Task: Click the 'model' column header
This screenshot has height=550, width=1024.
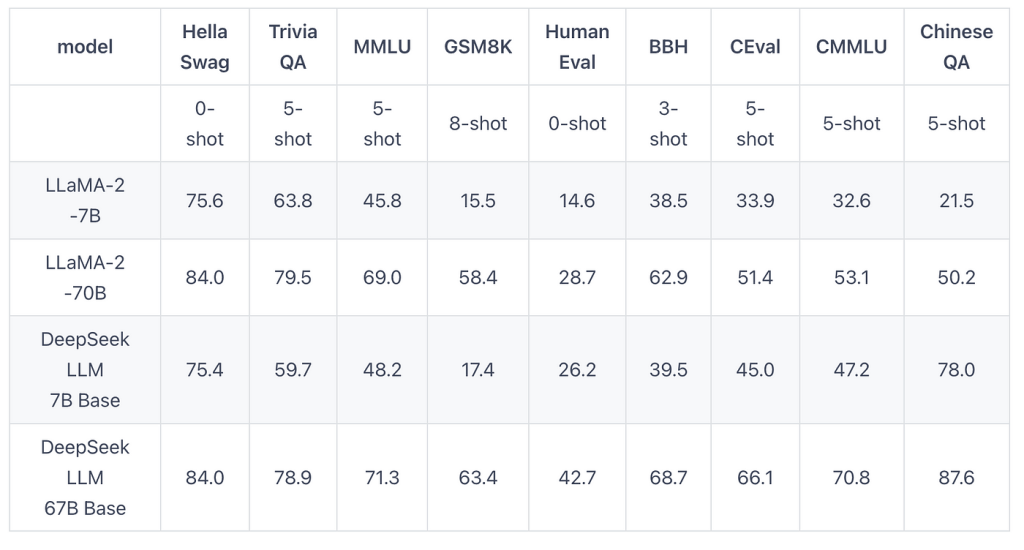Action: pyautogui.click(x=85, y=47)
